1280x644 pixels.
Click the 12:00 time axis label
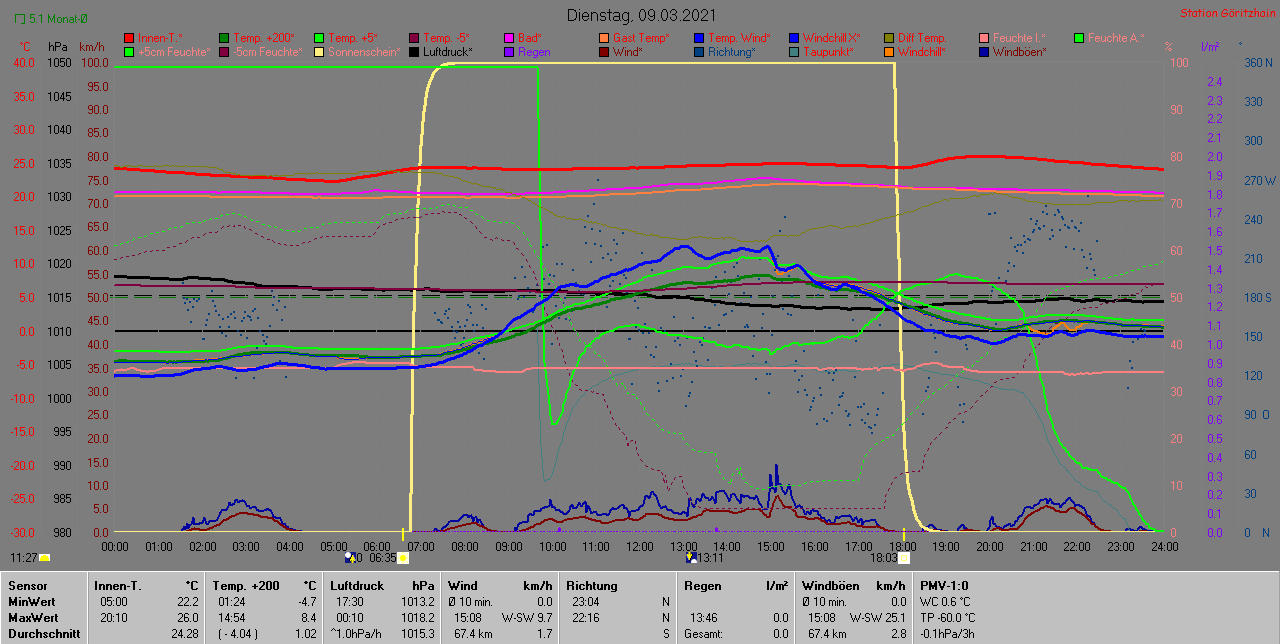[639, 547]
